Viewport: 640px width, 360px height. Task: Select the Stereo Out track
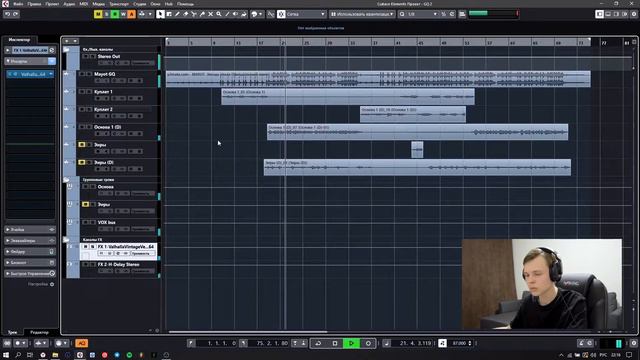pos(109,56)
